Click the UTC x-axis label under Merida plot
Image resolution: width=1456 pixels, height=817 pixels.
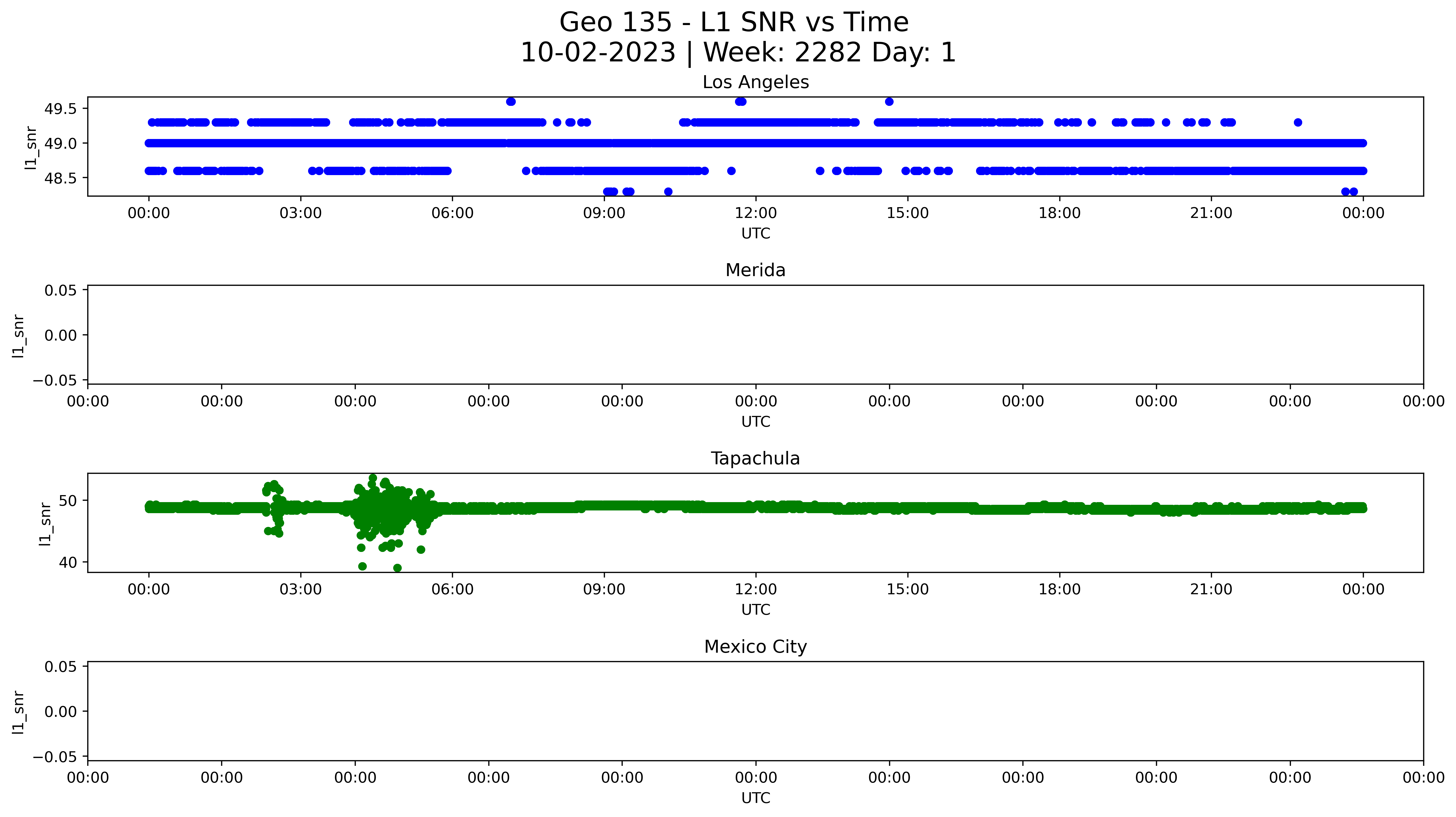coord(756,422)
